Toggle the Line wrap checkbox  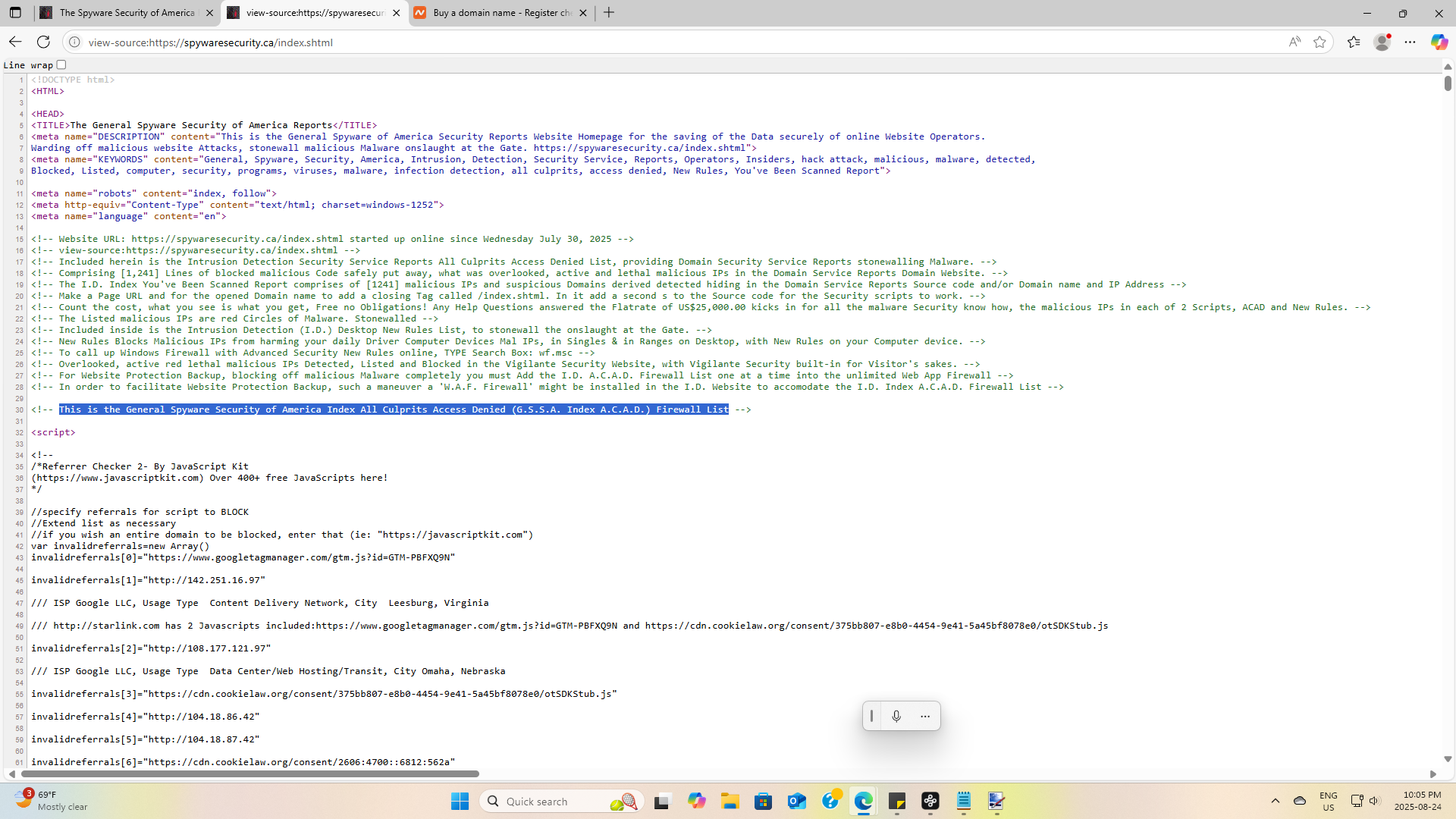[x=61, y=65]
